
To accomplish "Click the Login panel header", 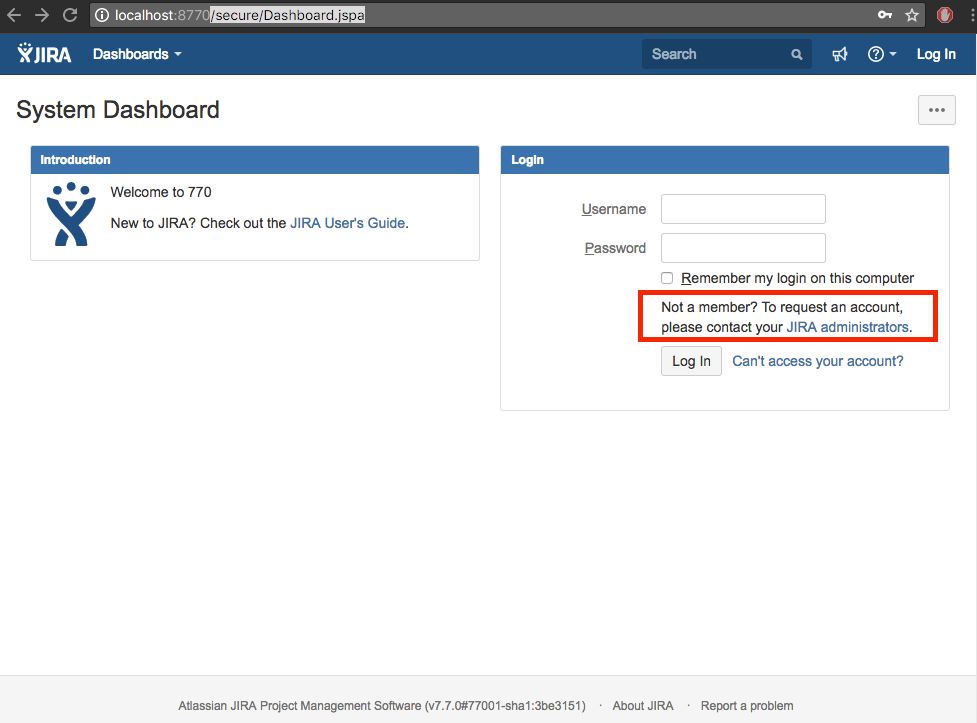I will tap(725, 160).
